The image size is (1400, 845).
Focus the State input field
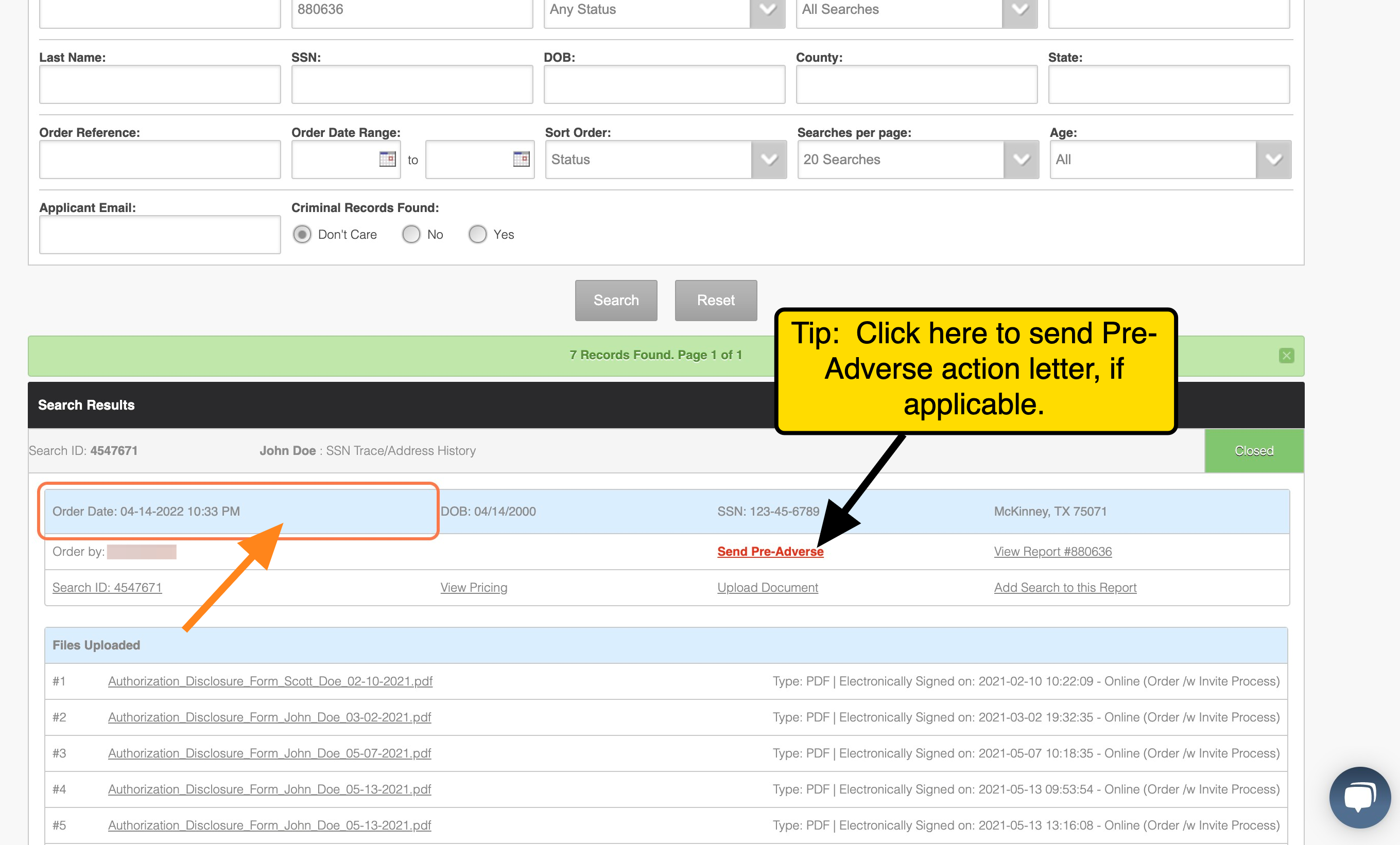[x=1169, y=84]
